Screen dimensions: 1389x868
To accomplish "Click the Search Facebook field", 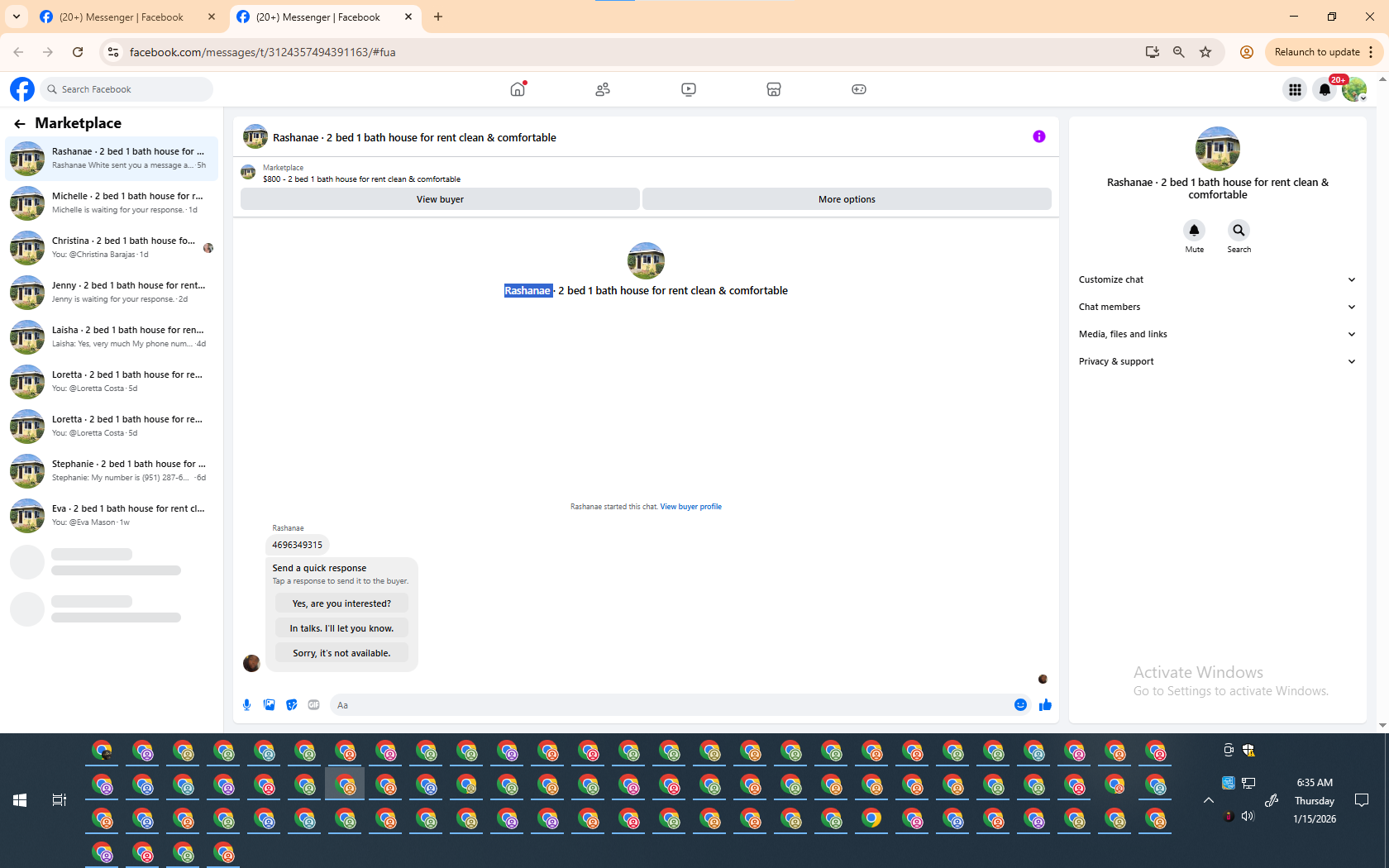I will [x=126, y=89].
